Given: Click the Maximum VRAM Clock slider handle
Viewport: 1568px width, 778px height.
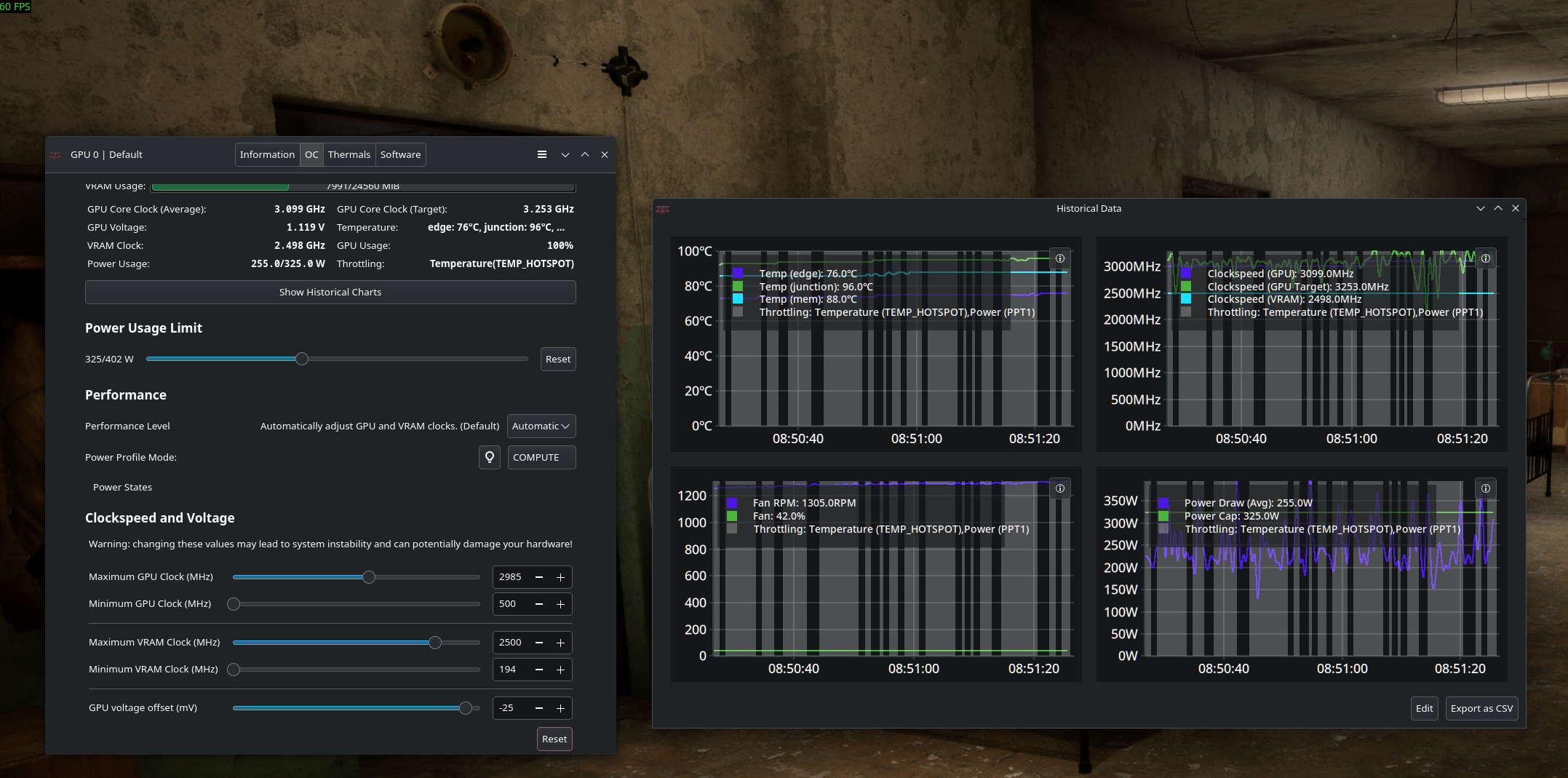Looking at the screenshot, I should tap(435, 643).
